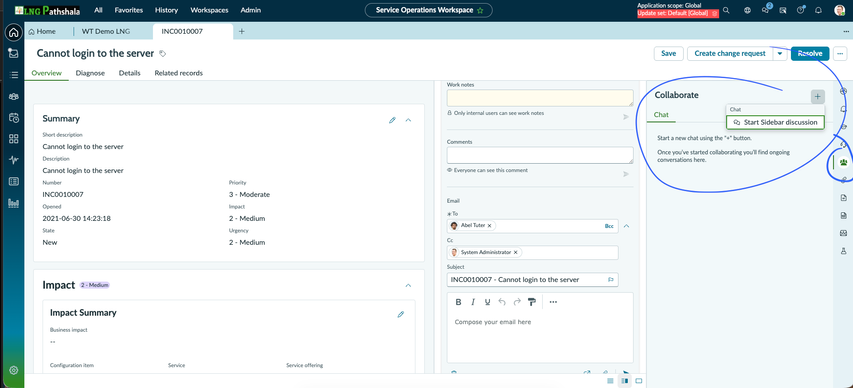
Task: Click into the Work notes field
Action: 540,98
